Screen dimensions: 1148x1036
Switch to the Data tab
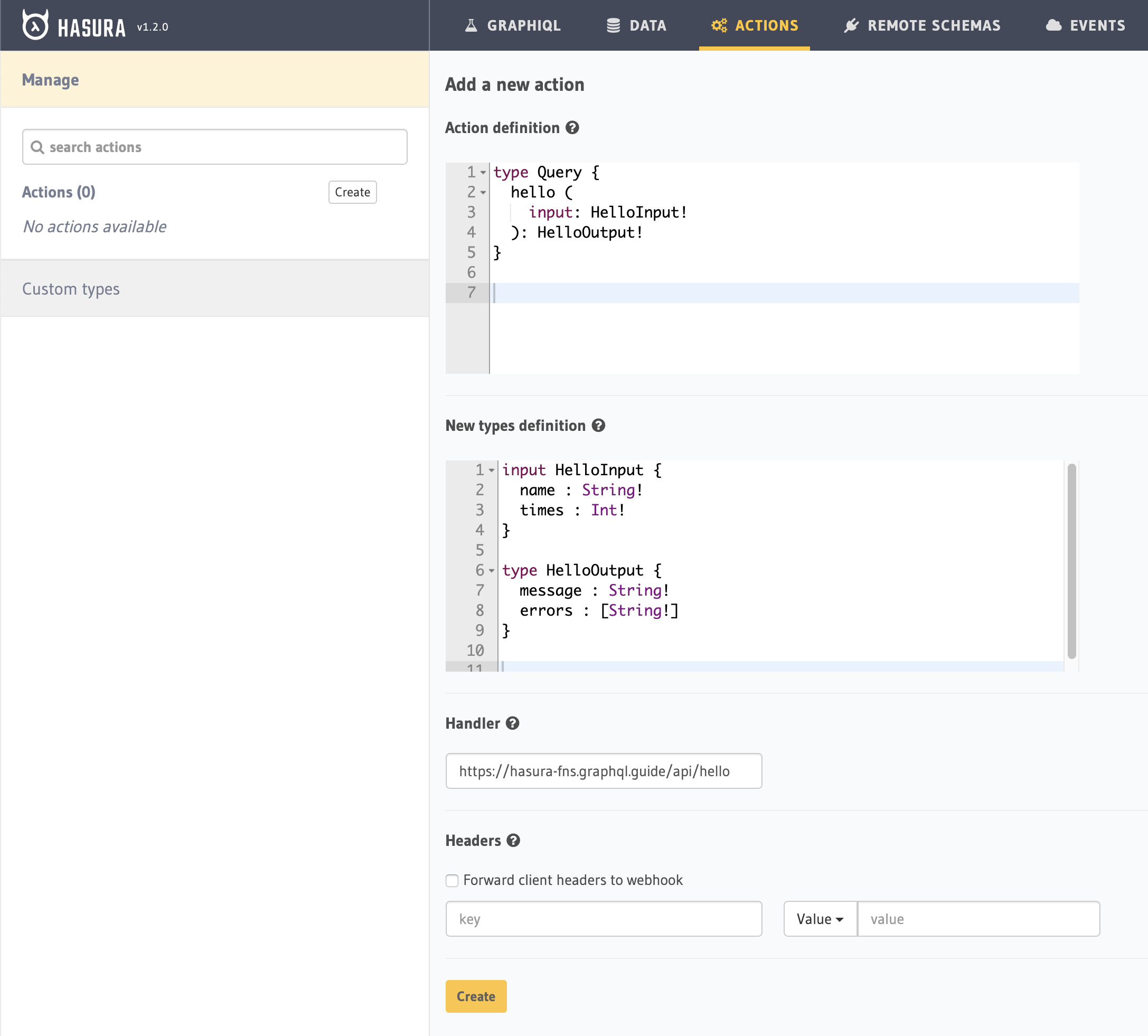tap(636, 26)
